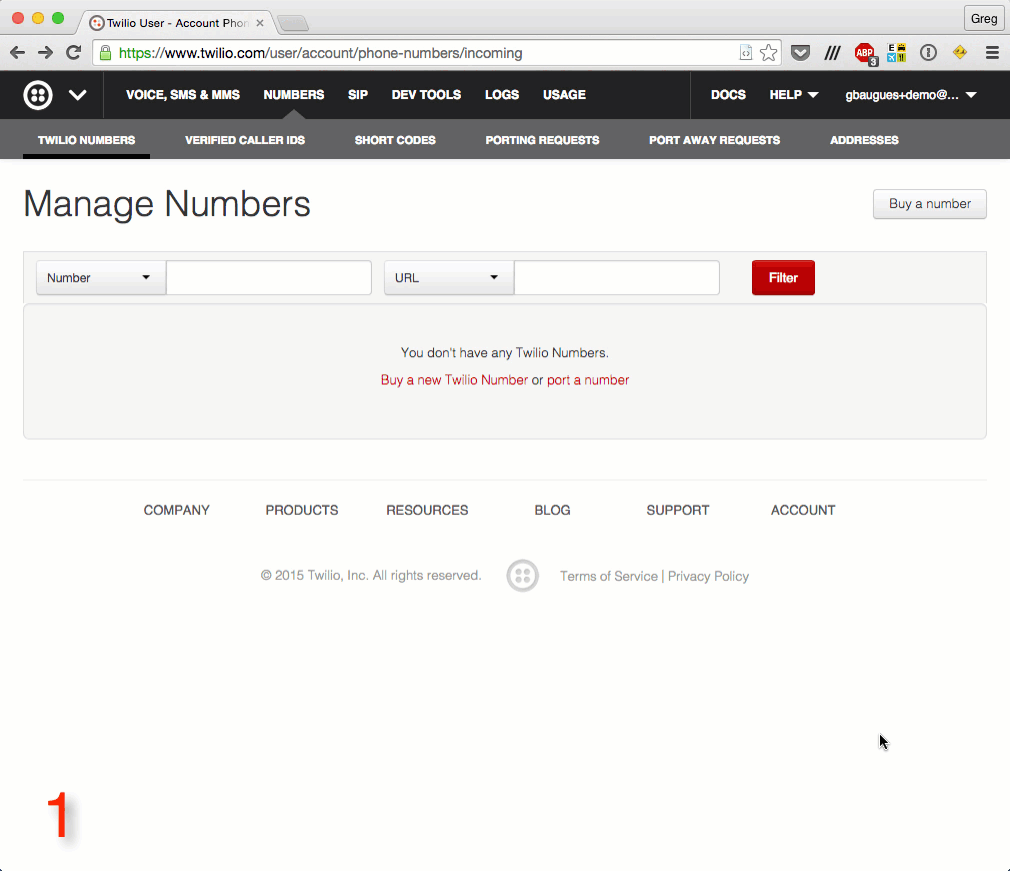Open a new browser tab
This screenshot has height=871, width=1010.
(293, 24)
